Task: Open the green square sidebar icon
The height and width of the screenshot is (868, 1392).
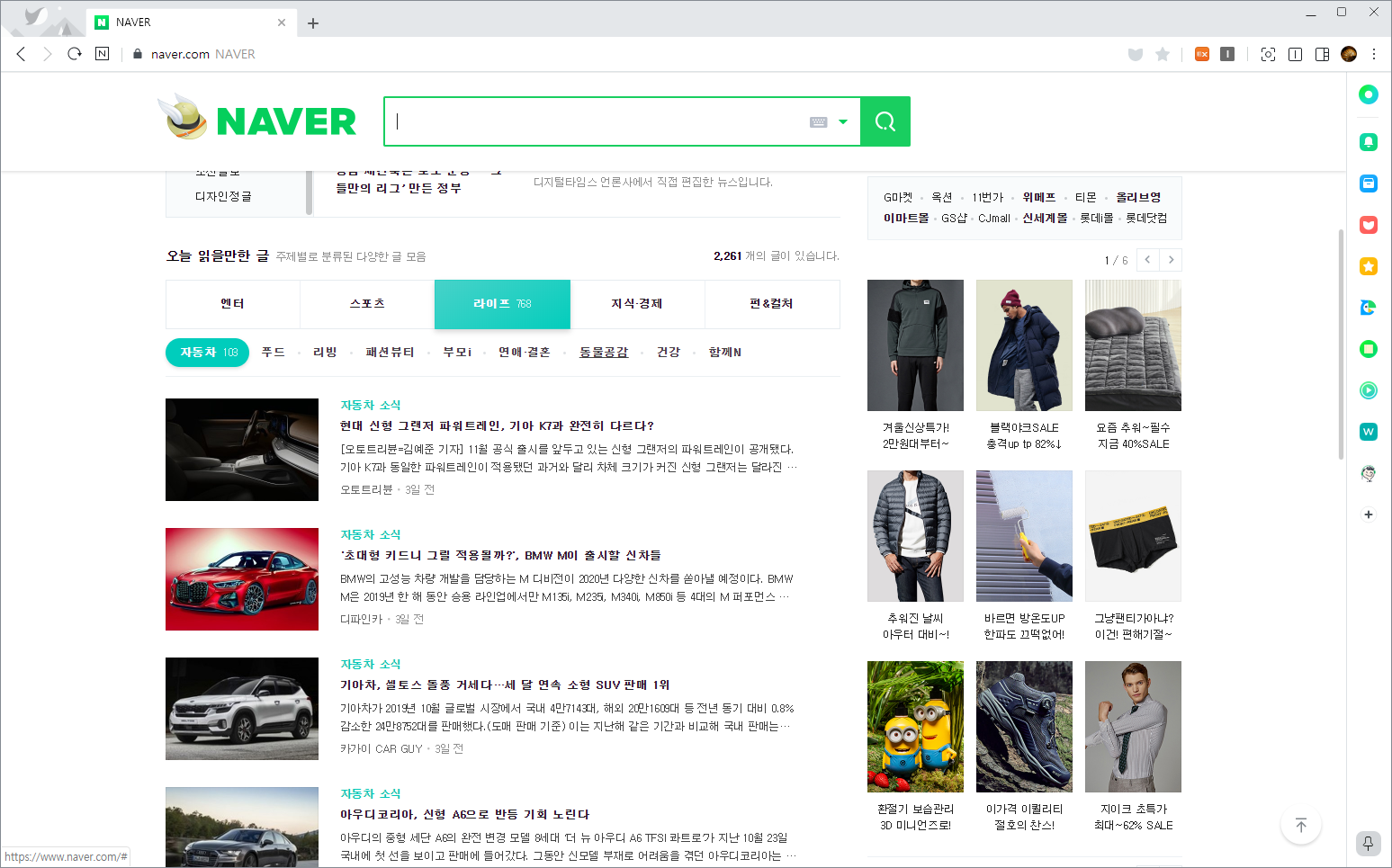Action: (1369, 349)
